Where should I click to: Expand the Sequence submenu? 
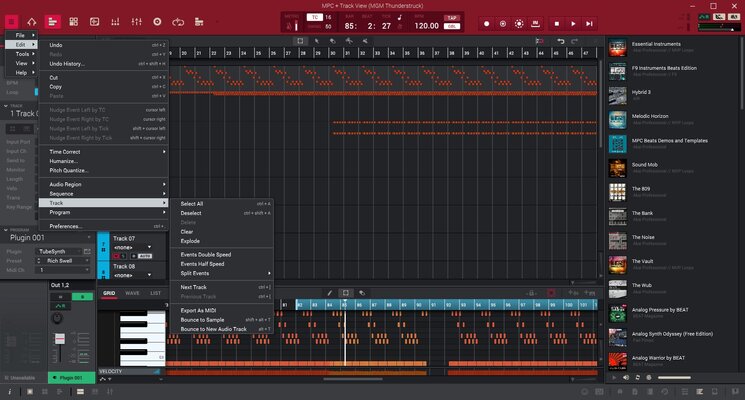click(x=104, y=194)
